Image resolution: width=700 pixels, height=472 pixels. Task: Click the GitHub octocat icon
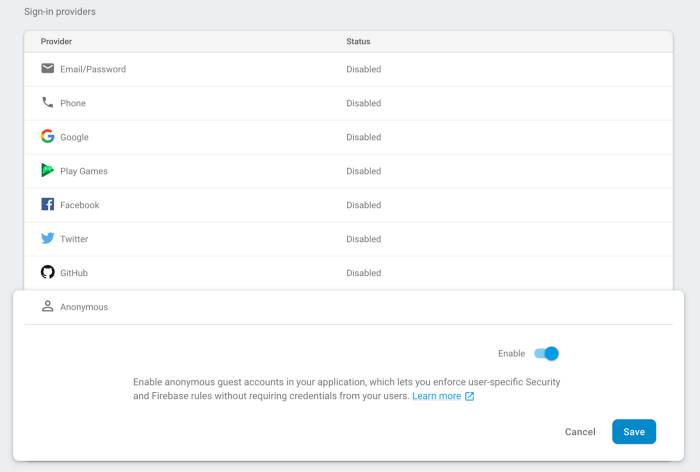click(x=47, y=272)
